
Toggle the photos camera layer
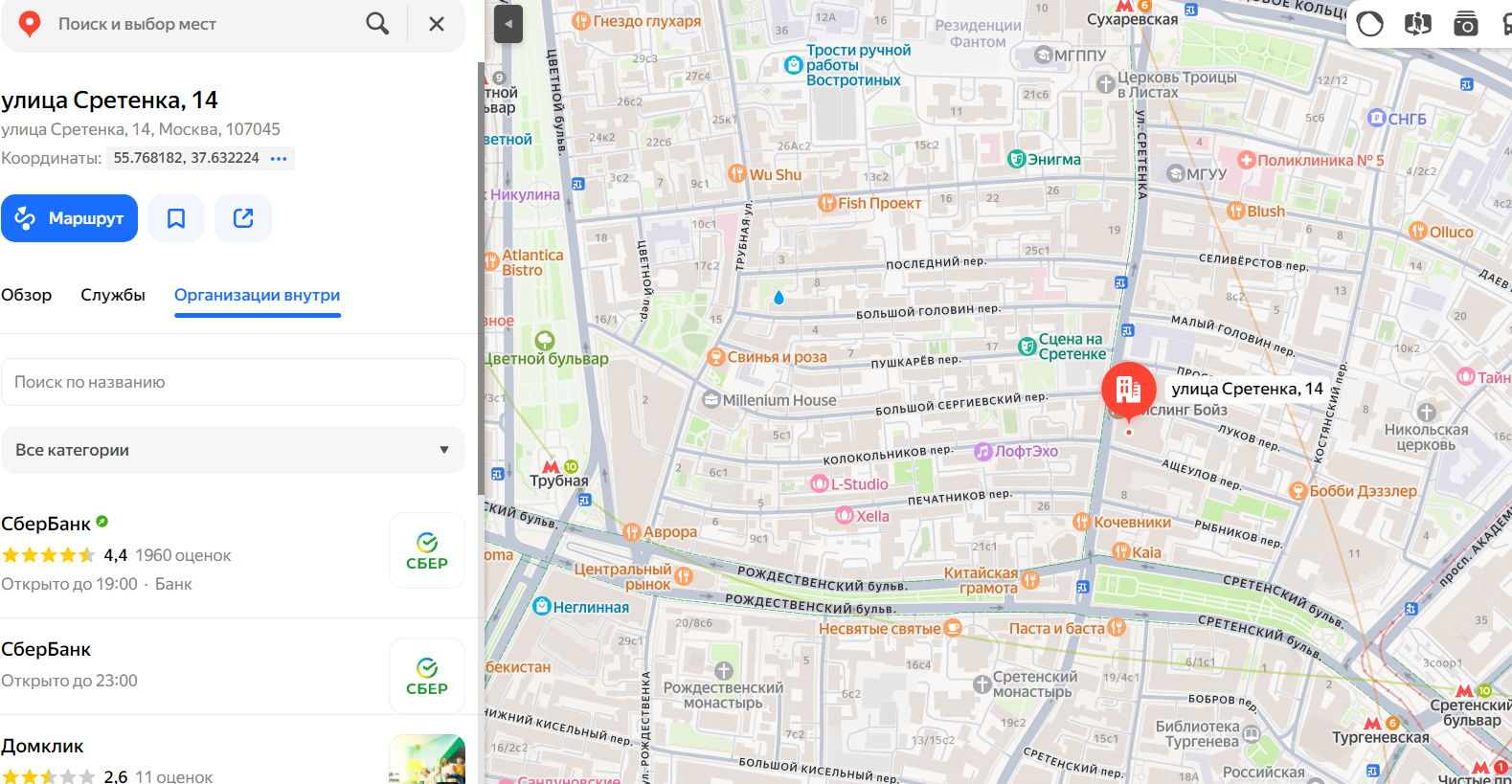pos(1465,24)
